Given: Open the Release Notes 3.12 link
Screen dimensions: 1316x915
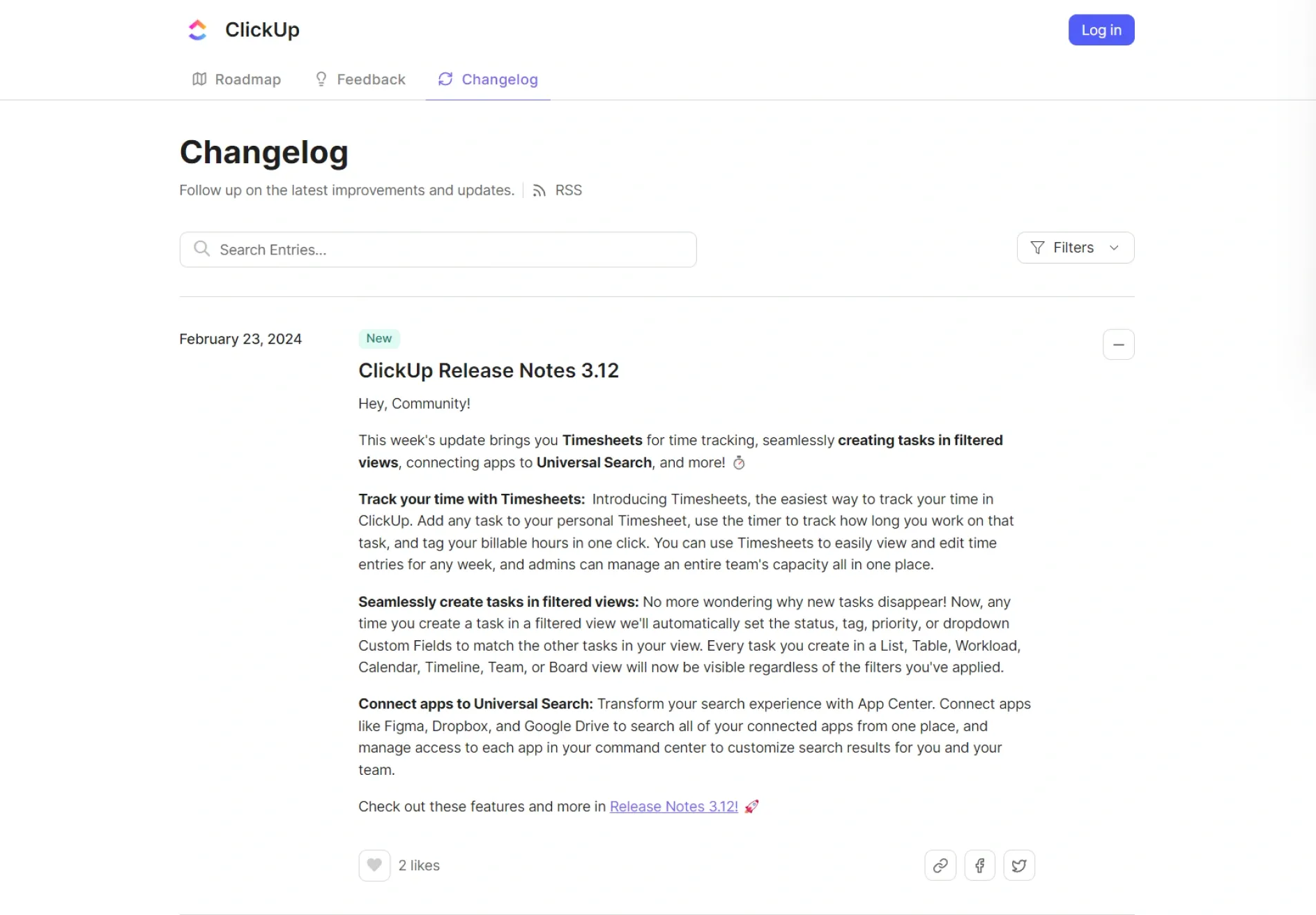Looking at the screenshot, I should 673,806.
